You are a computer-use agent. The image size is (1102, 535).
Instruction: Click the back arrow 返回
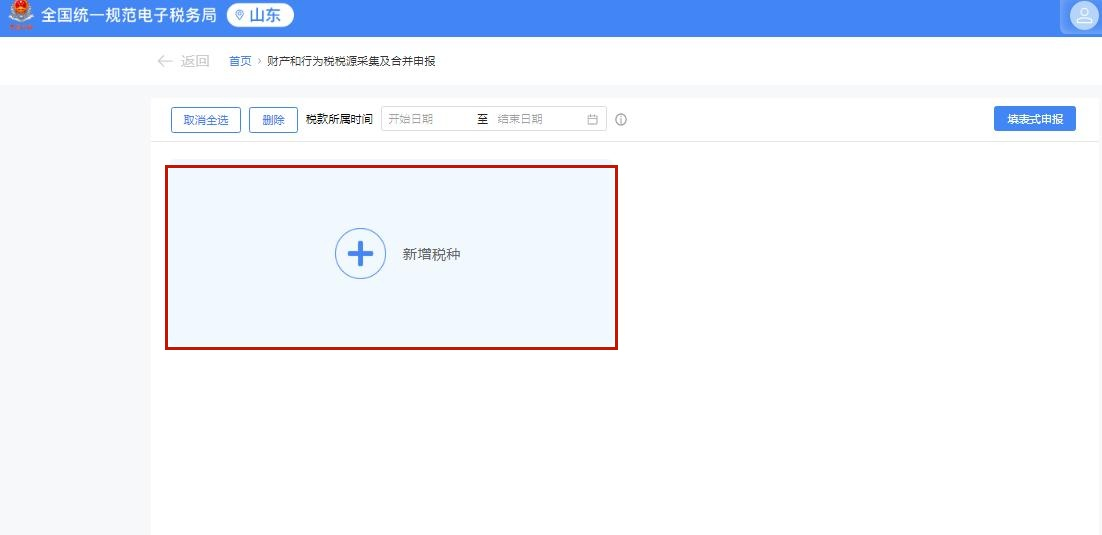183,61
